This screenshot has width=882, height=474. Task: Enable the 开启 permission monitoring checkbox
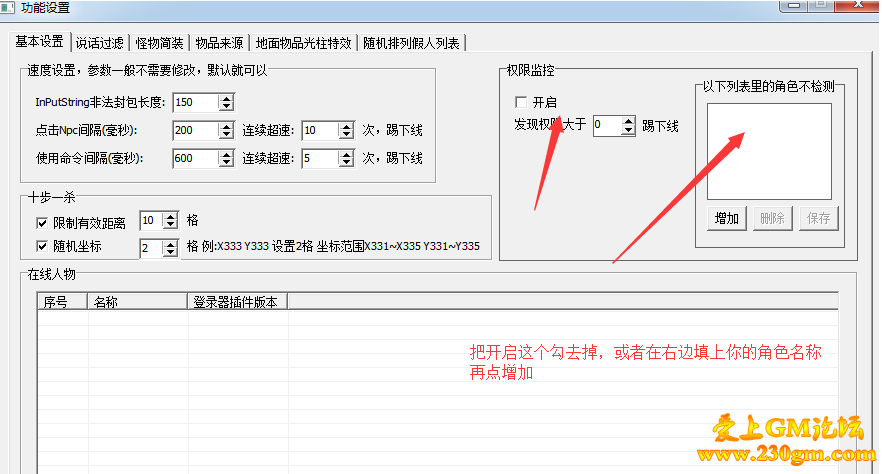tap(521, 102)
